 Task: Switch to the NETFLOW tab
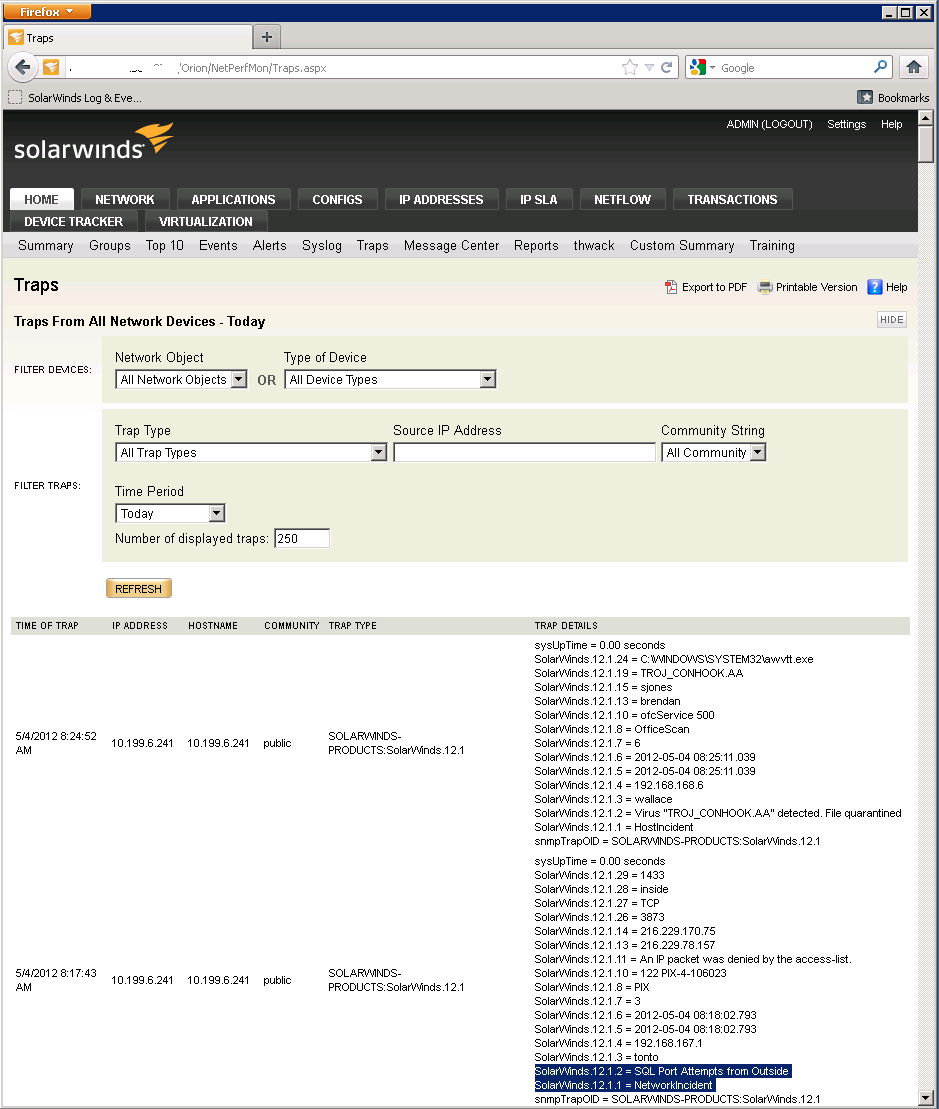tap(622, 199)
